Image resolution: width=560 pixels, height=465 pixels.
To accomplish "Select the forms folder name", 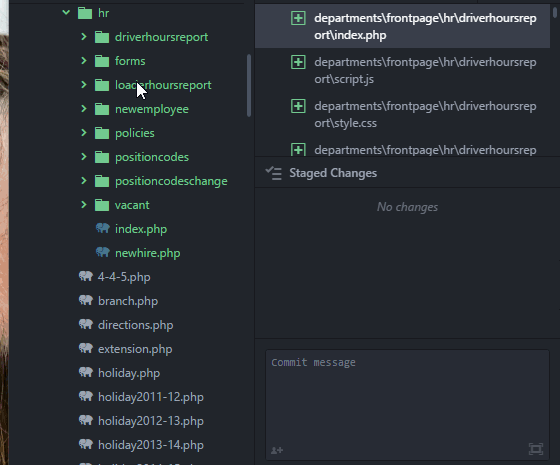I will click(x=130, y=61).
